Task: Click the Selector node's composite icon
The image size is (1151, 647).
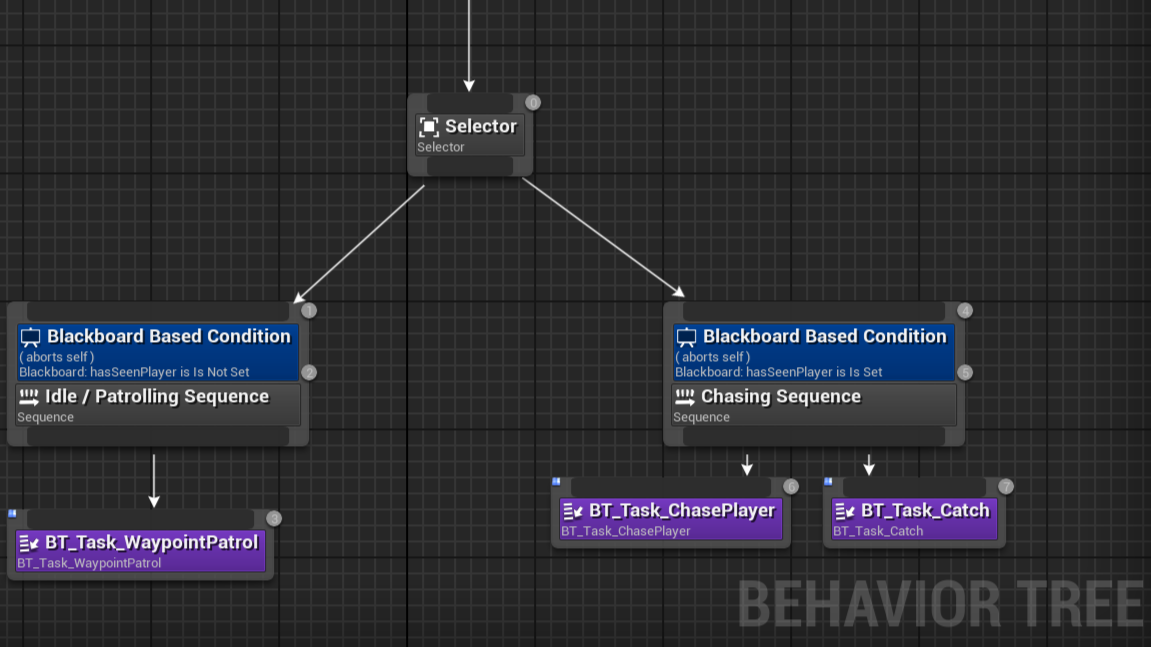Action: [429, 127]
